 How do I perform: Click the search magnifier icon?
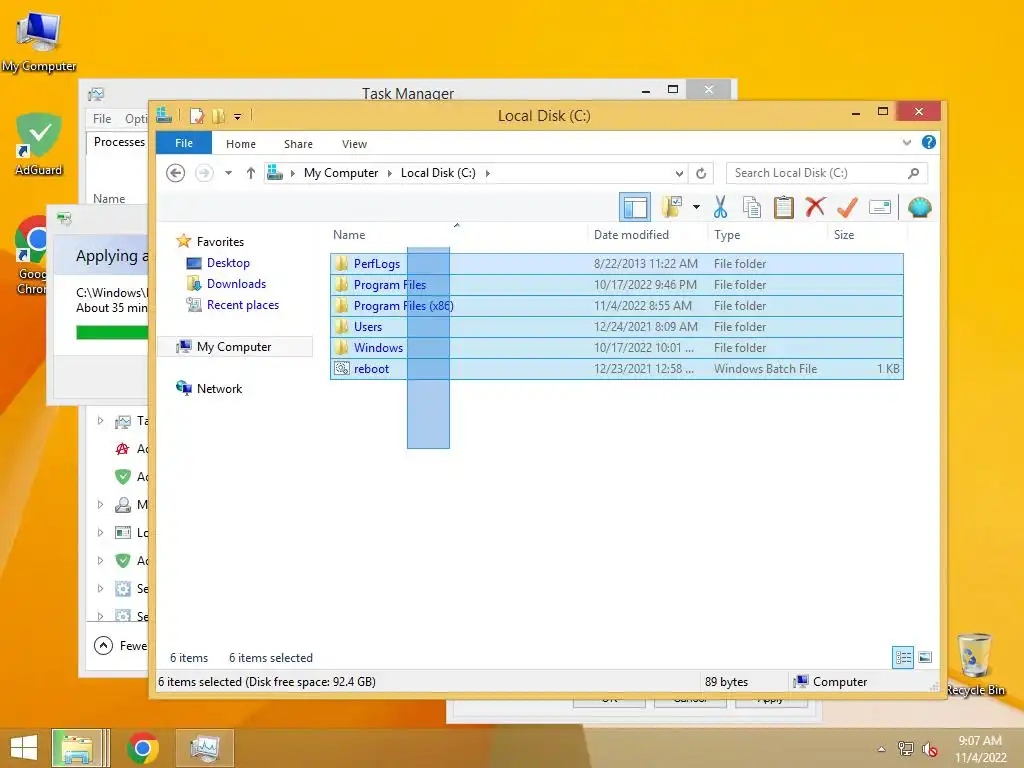[x=914, y=173]
